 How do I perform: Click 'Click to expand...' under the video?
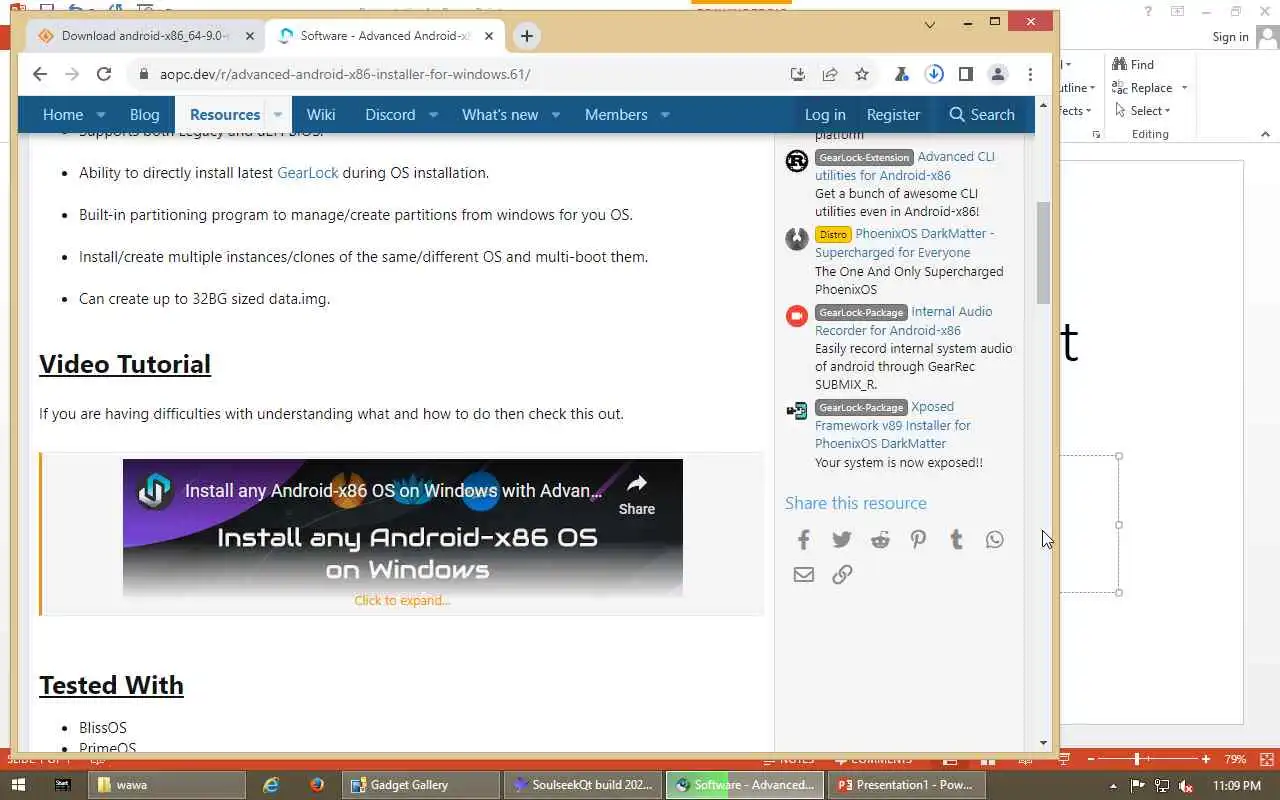coord(402,601)
